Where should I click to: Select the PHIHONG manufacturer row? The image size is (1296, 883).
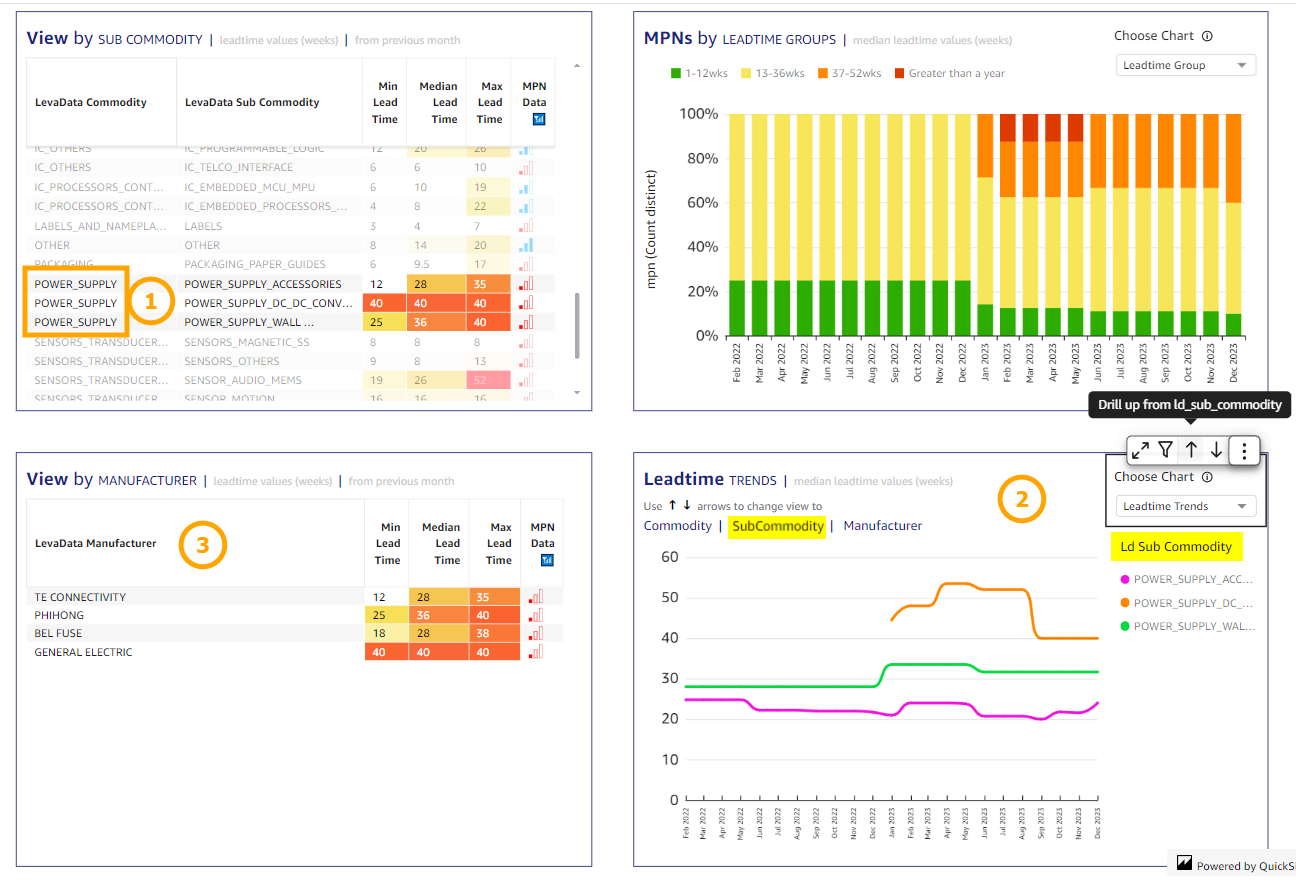(60, 615)
